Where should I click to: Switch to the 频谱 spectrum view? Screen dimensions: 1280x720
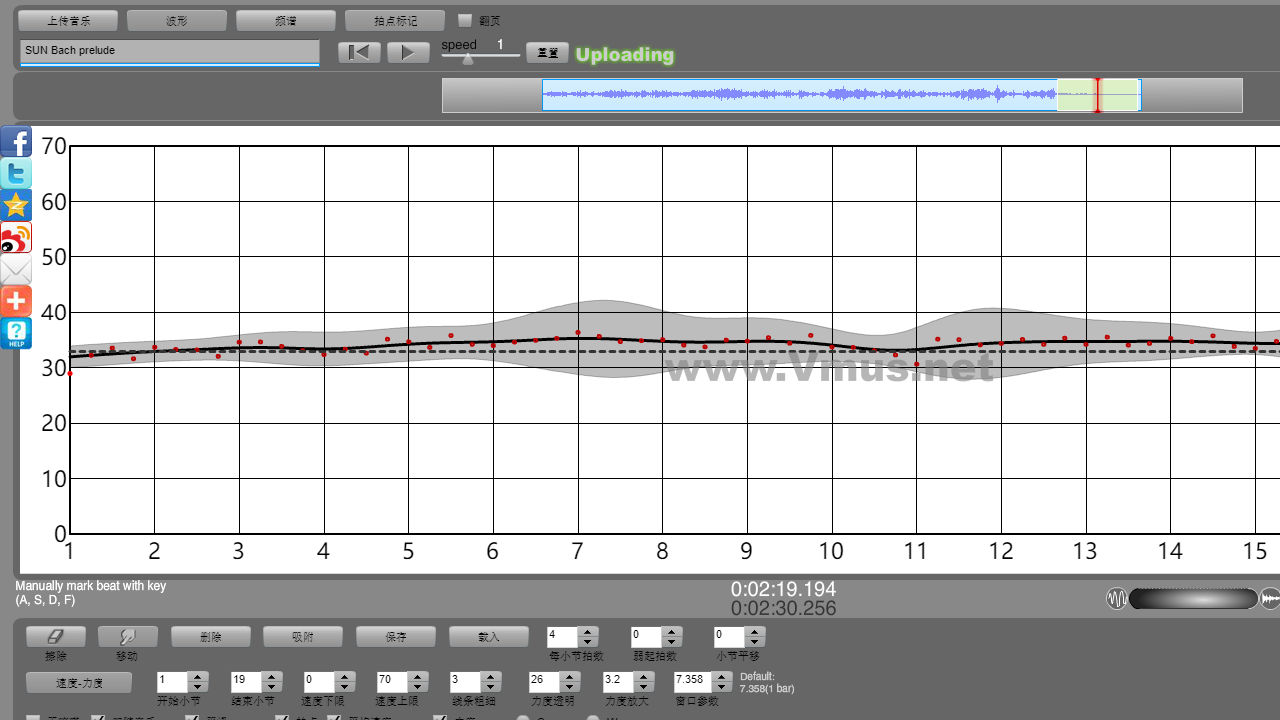pyautogui.click(x=286, y=20)
